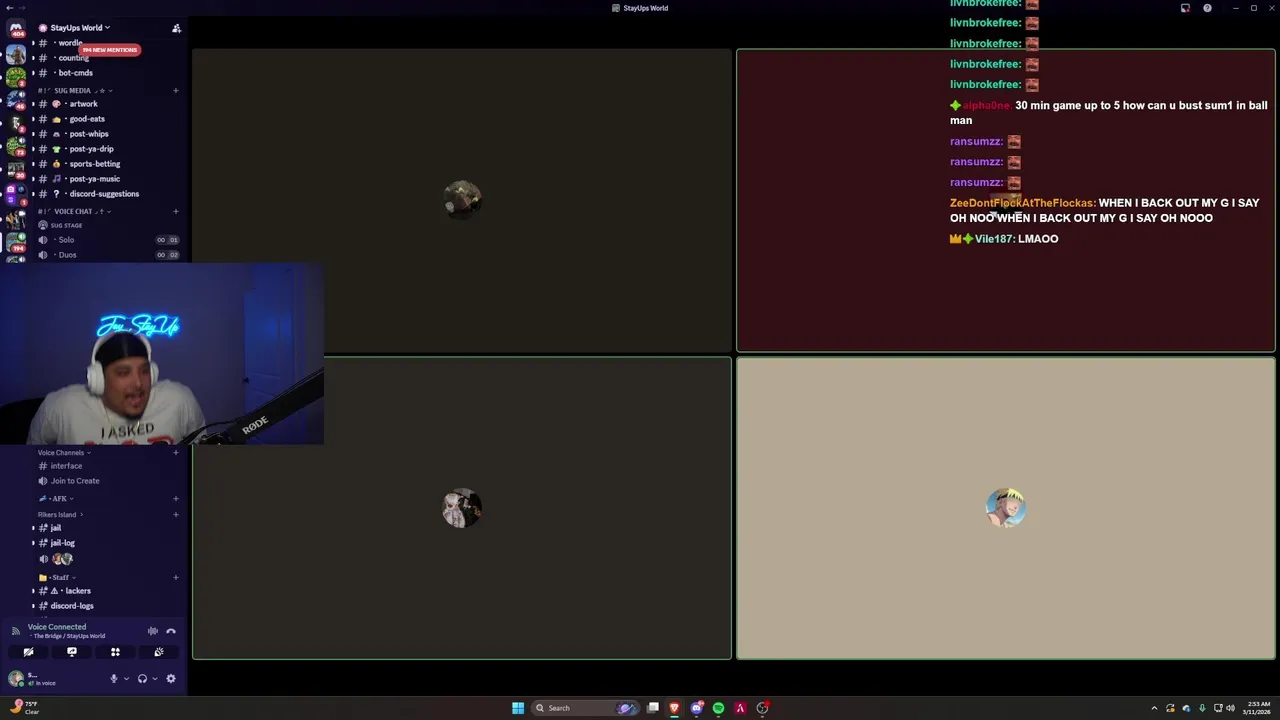Viewport: 1280px width, 720px height.
Task: Disconnect from the voice channel
Action: 171,631
